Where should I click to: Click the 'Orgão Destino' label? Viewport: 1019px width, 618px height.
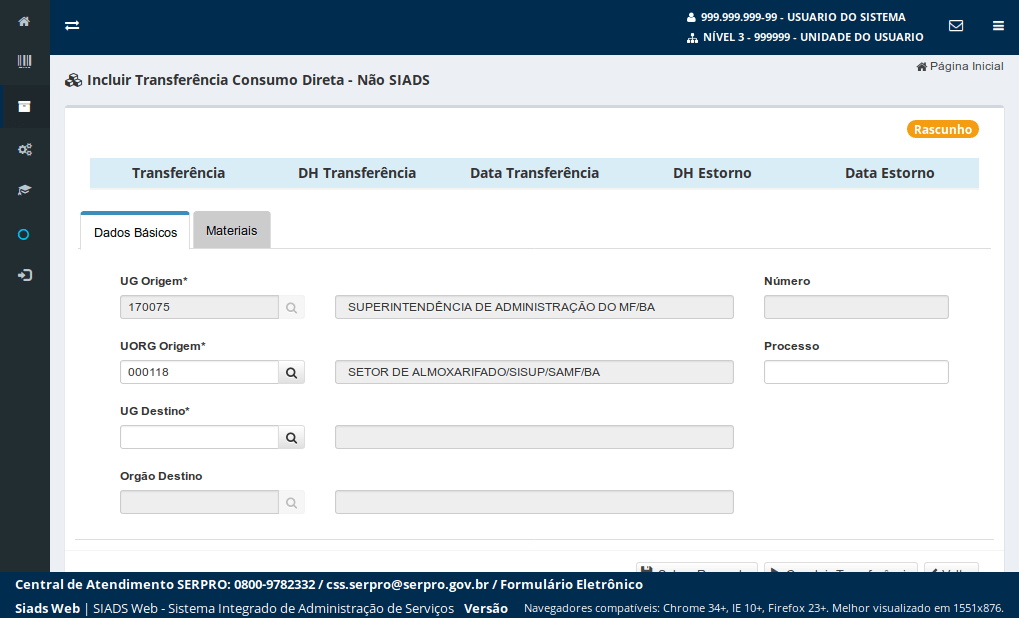[x=161, y=476]
